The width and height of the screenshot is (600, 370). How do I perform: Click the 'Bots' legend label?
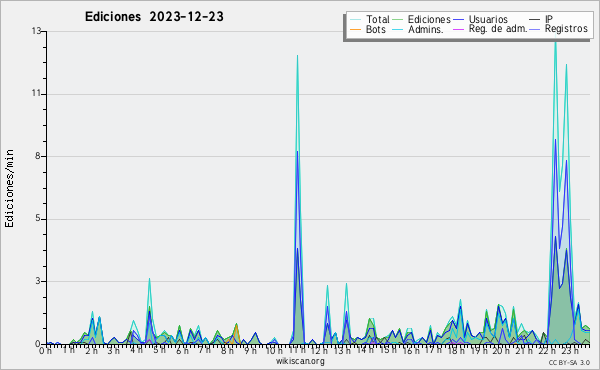pyautogui.click(x=376, y=29)
